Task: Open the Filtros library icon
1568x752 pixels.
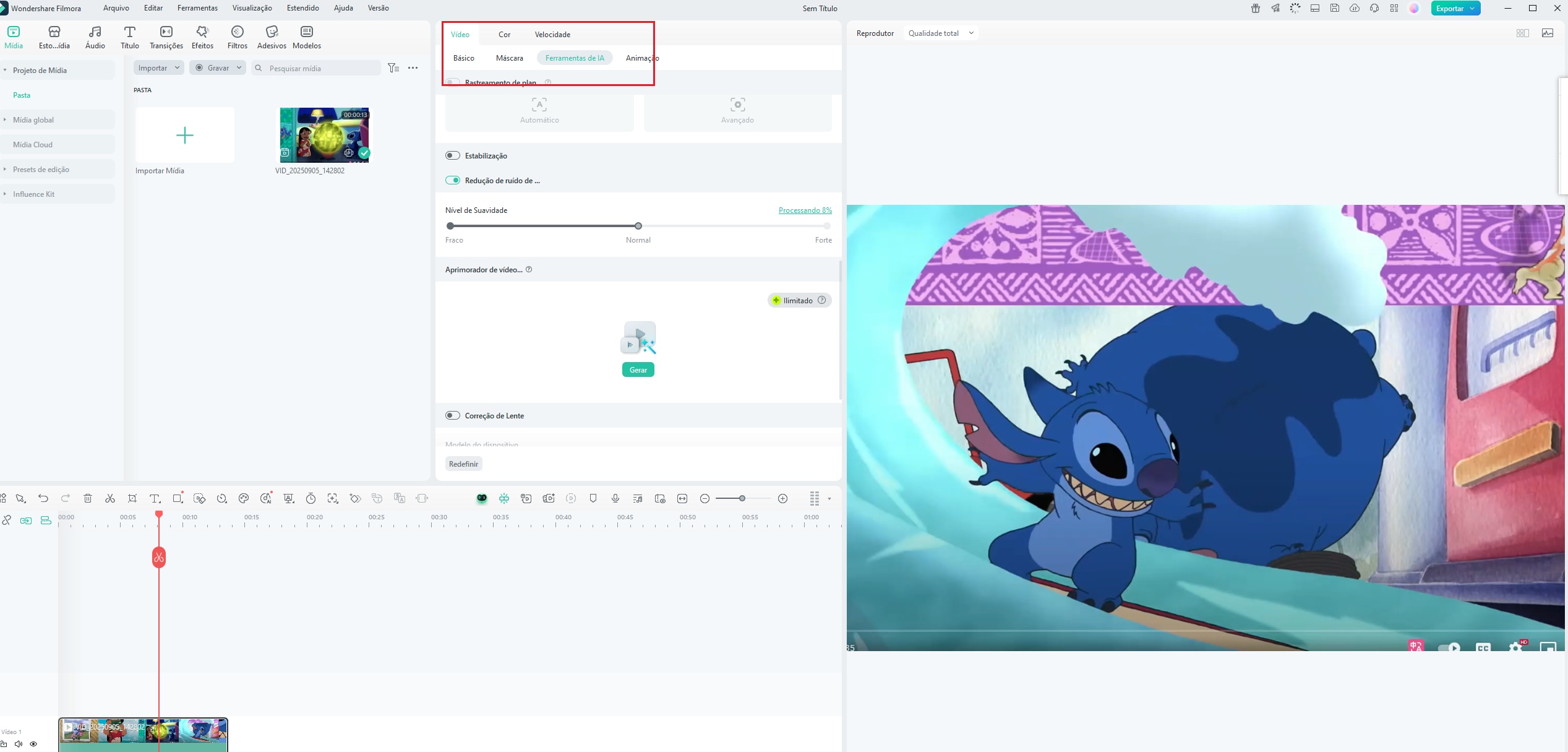Action: click(238, 37)
